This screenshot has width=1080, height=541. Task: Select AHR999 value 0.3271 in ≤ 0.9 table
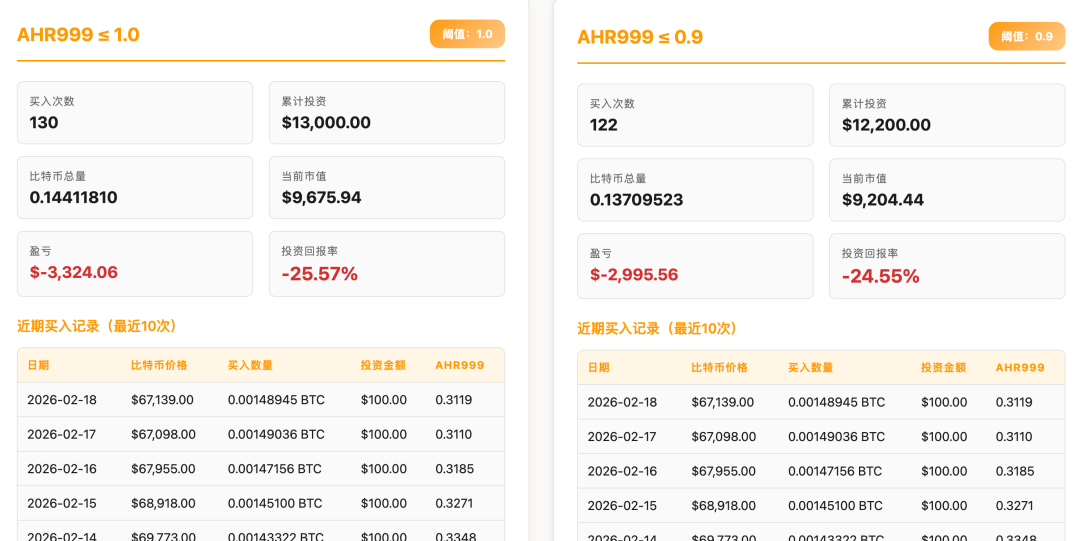pos(1015,505)
